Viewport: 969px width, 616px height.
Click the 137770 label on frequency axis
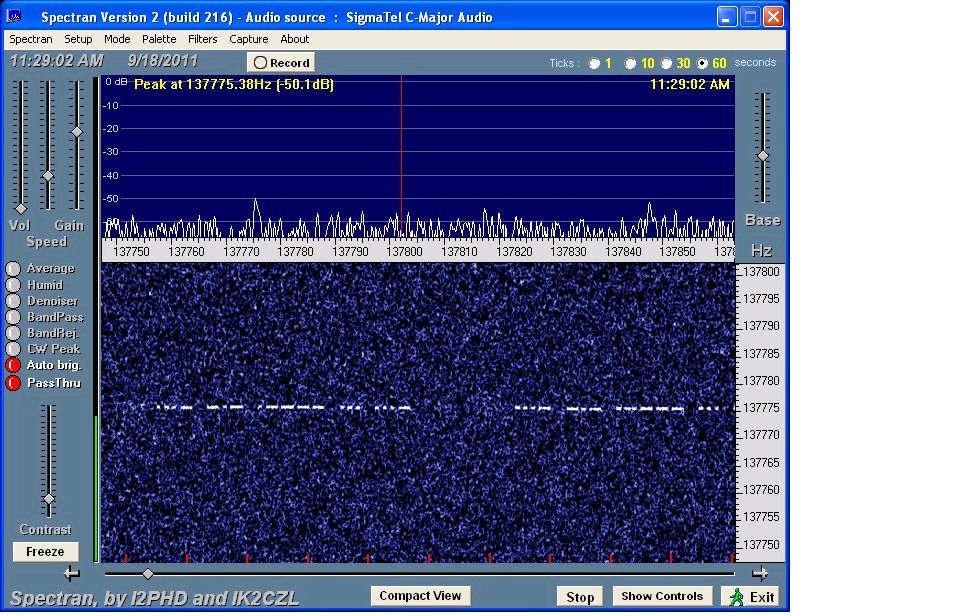(241, 252)
